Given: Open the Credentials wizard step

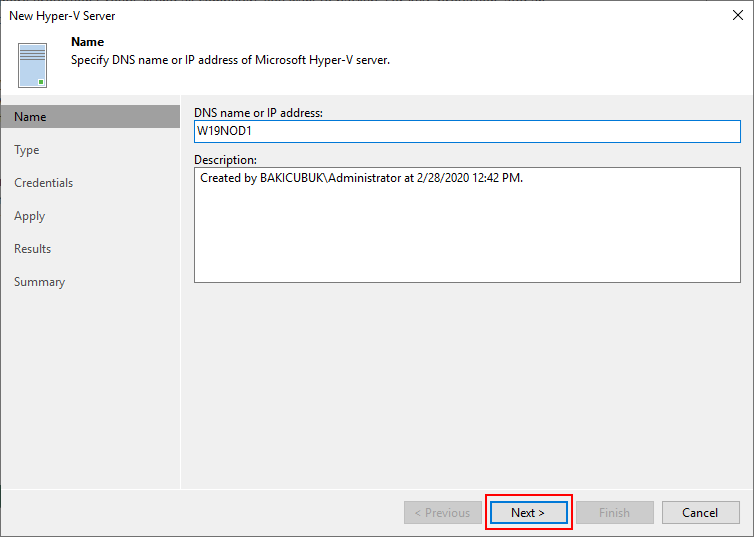Looking at the screenshot, I should tap(43, 183).
